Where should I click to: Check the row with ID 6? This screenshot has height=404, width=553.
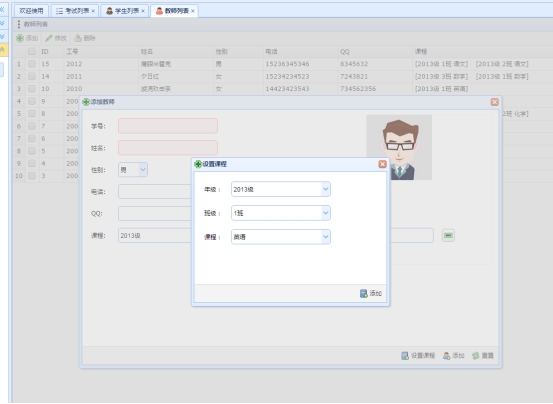click(32, 138)
